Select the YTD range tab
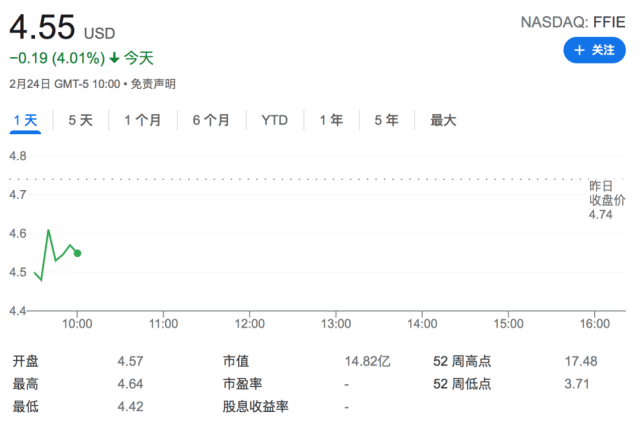Image resolution: width=641 pixels, height=431 pixels. [x=274, y=120]
